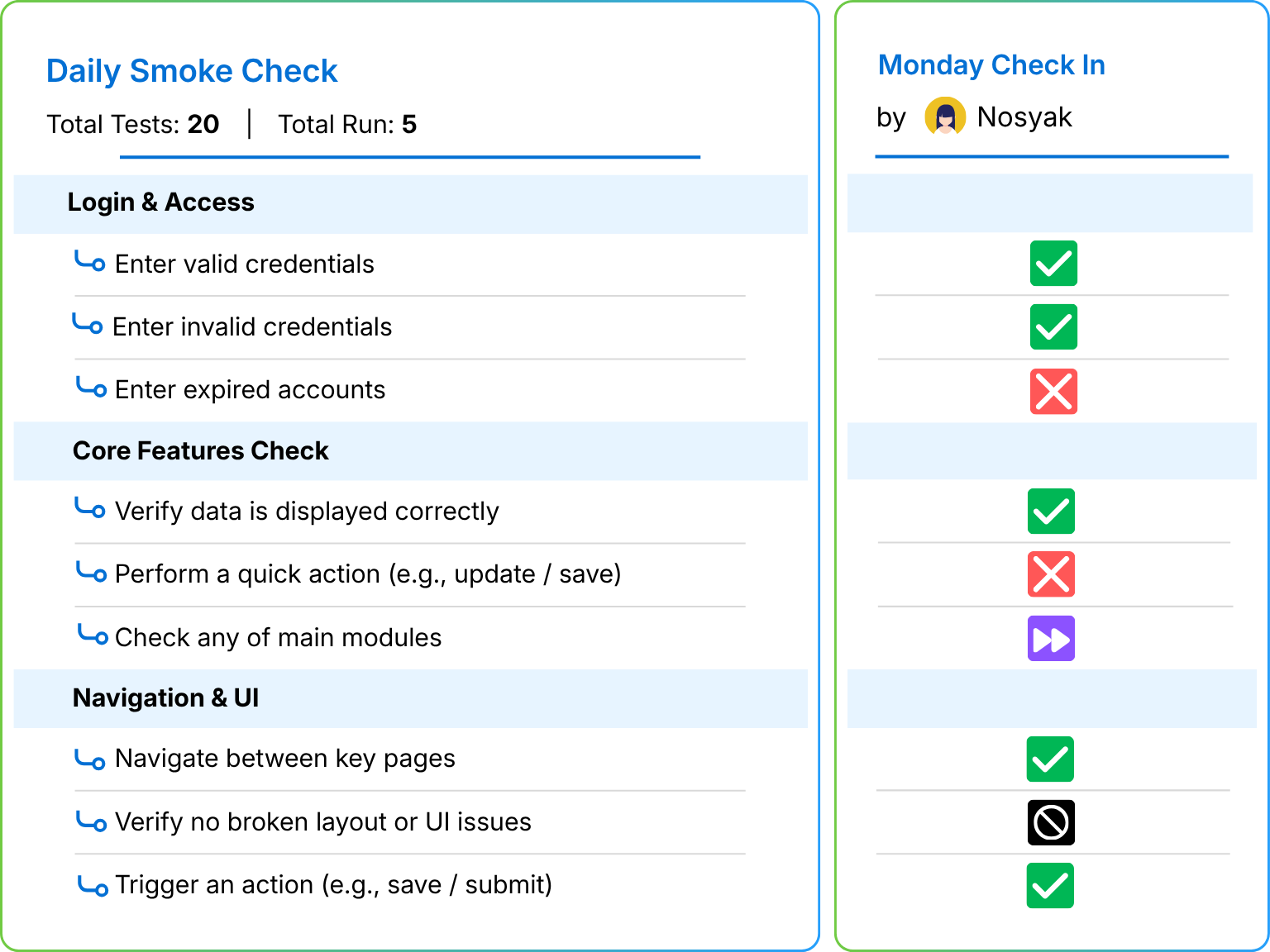Click pass status for data displayed correctly
1270x952 pixels.
click(1051, 512)
